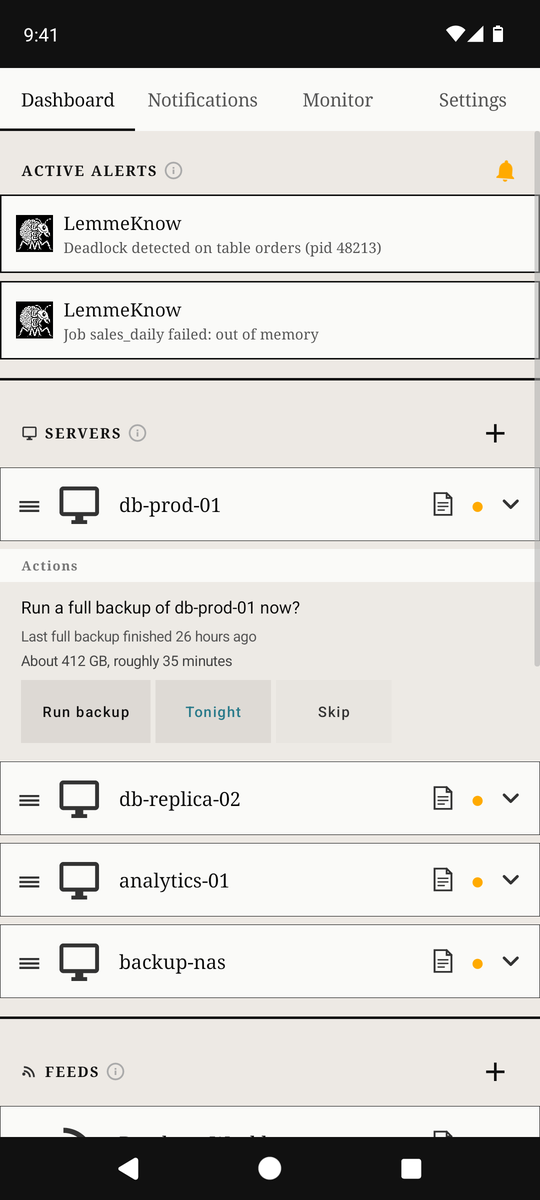The height and width of the screenshot is (1200, 540).
Task: Show info for Active Alerts section
Action: pos(173,171)
